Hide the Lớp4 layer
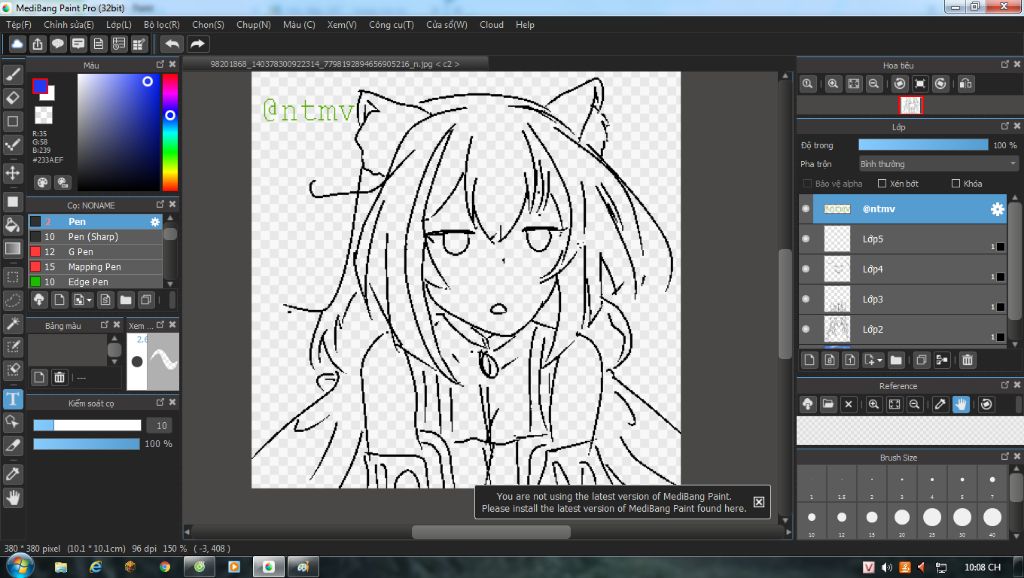 (x=806, y=269)
